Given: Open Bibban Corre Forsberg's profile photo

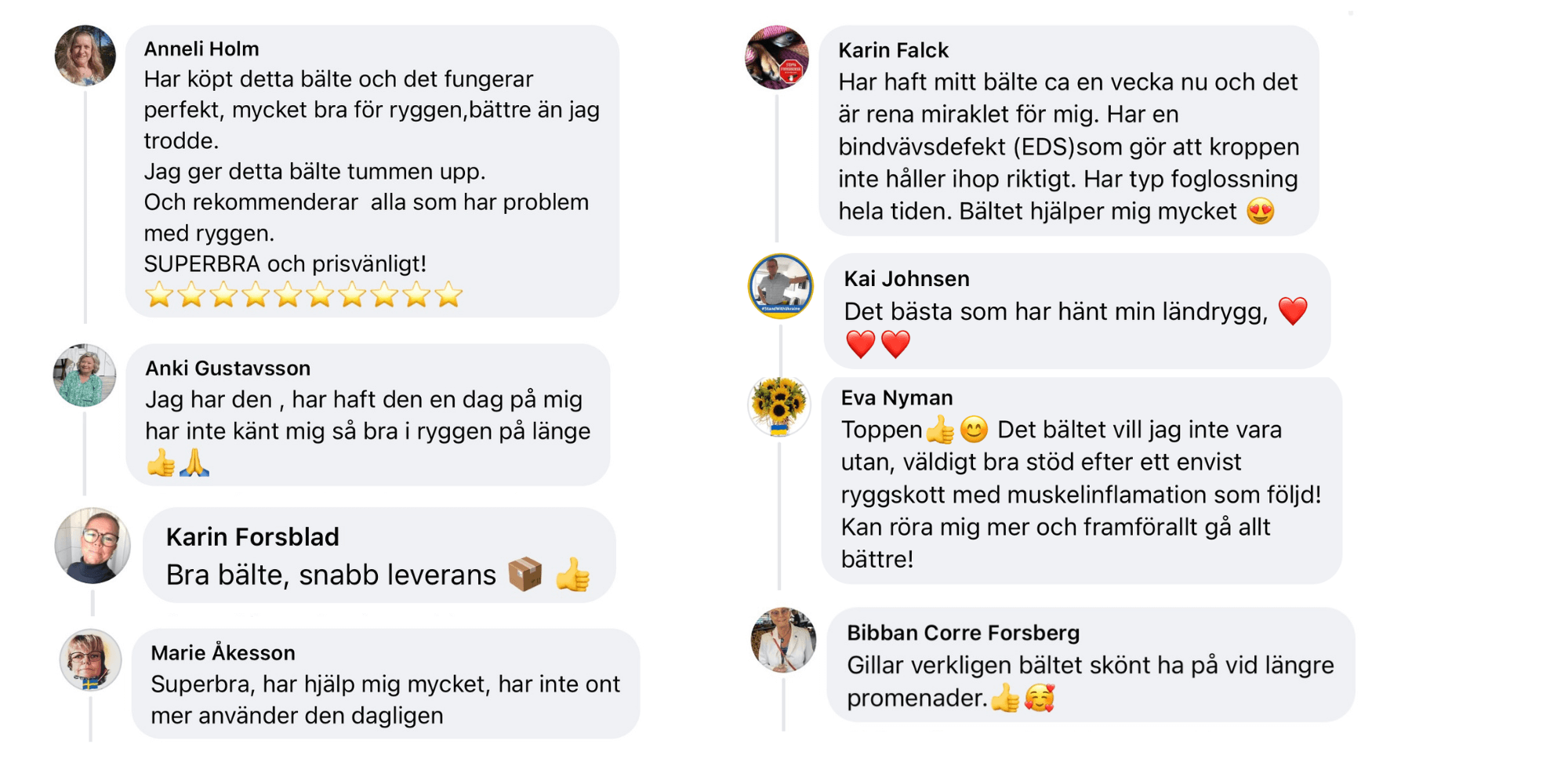Looking at the screenshot, I should coord(783,640).
